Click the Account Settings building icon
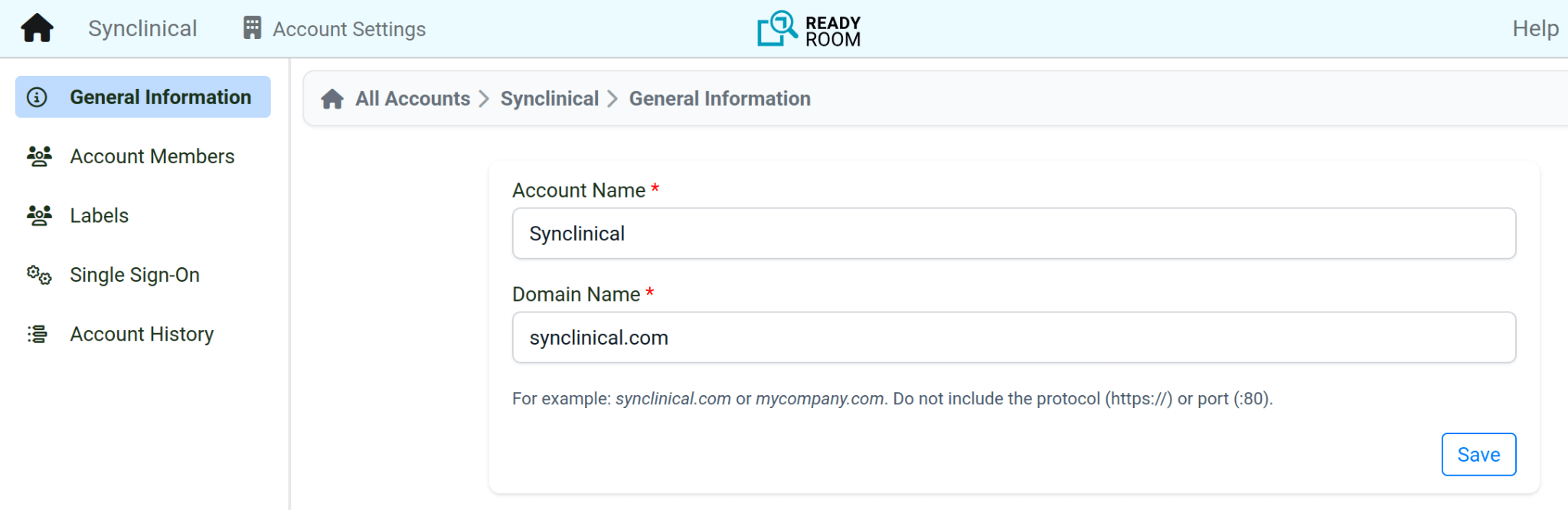The width and height of the screenshot is (1568, 510). (x=252, y=28)
